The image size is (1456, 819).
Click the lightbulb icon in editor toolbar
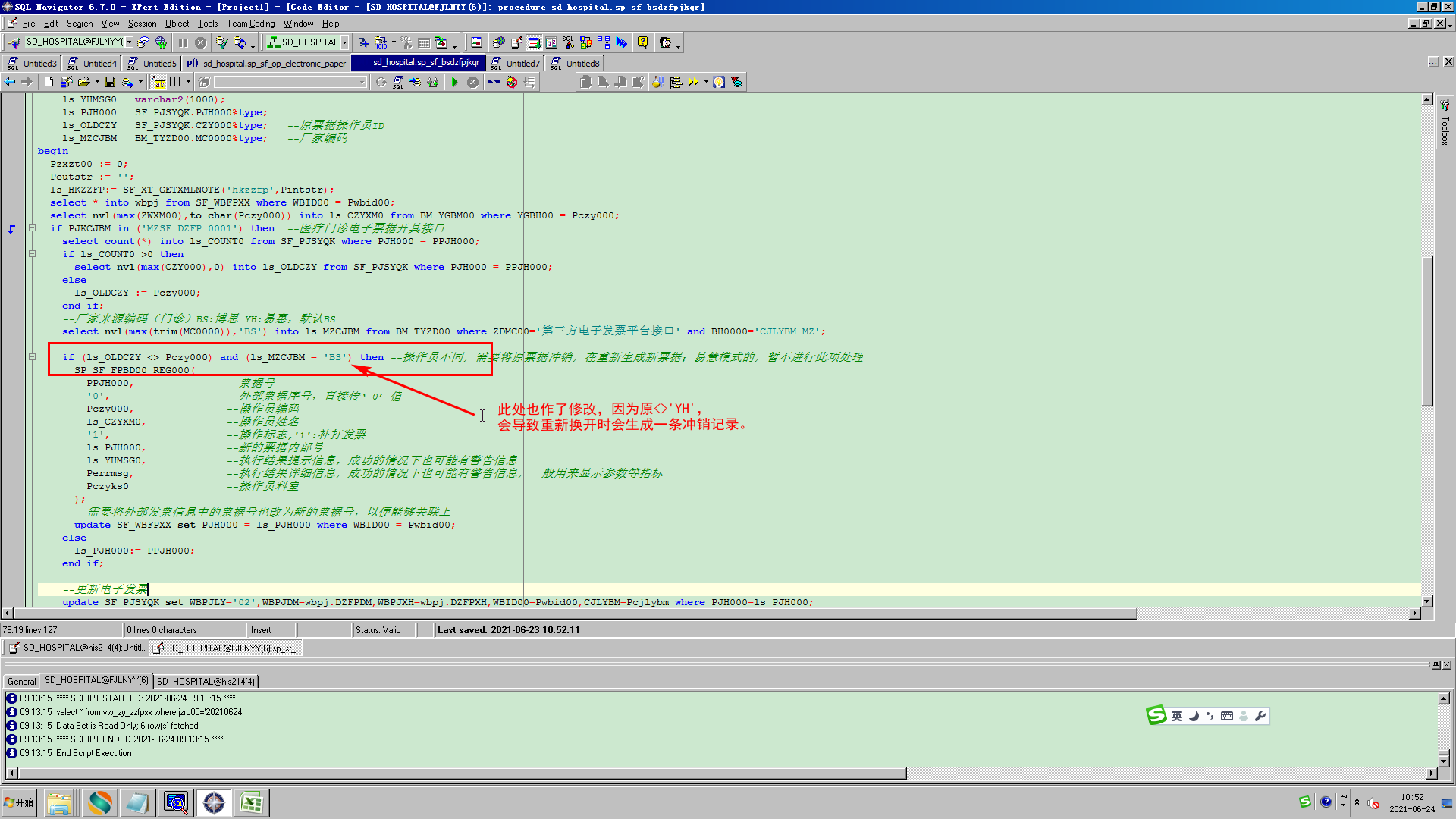click(x=719, y=82)
